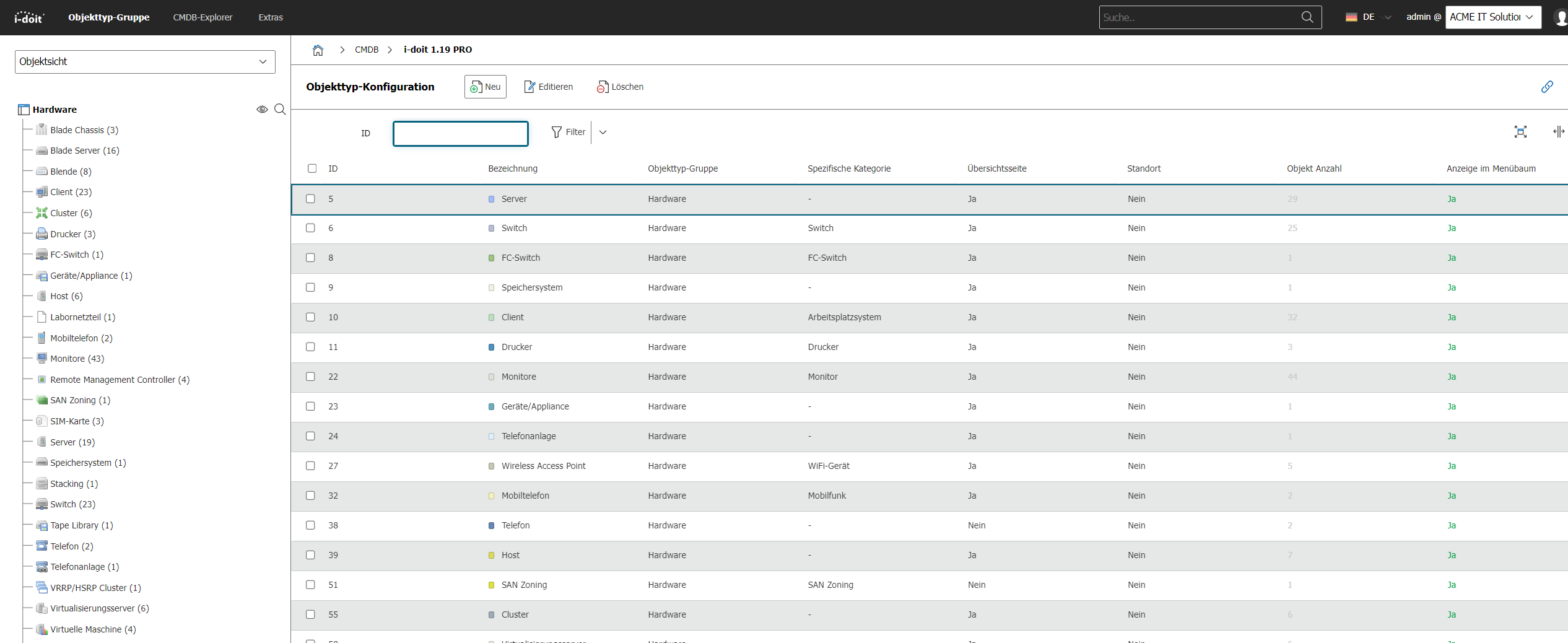
Task: Toggle the eye visibility icon beside Hardware
Action: [x=263, y=110]
